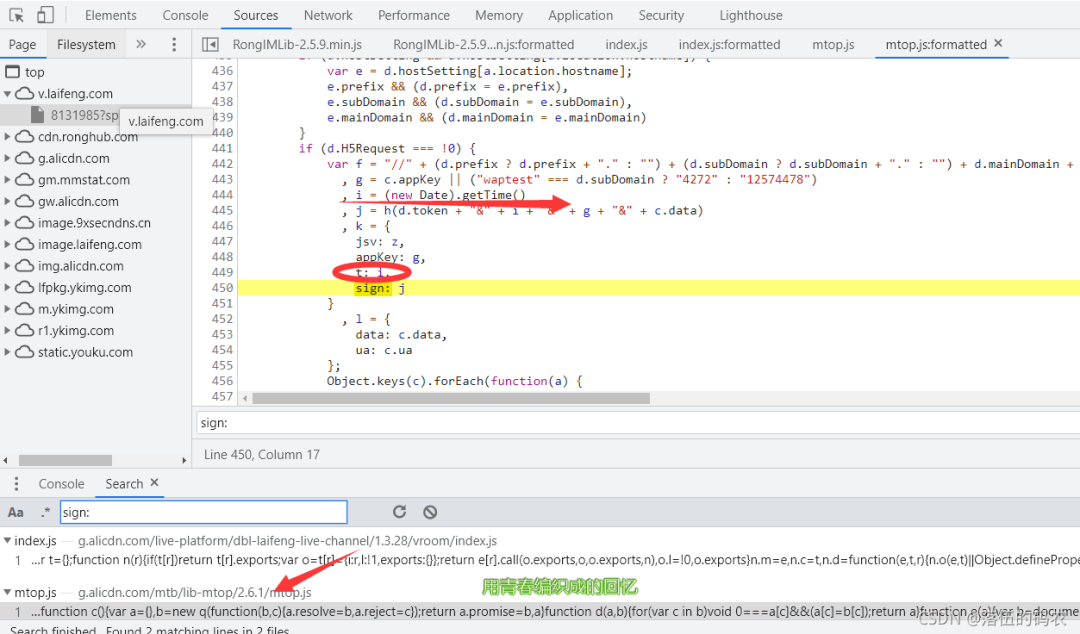
Task: Click the navigator scrollbar left arrow
Action: tap(6, 460)
